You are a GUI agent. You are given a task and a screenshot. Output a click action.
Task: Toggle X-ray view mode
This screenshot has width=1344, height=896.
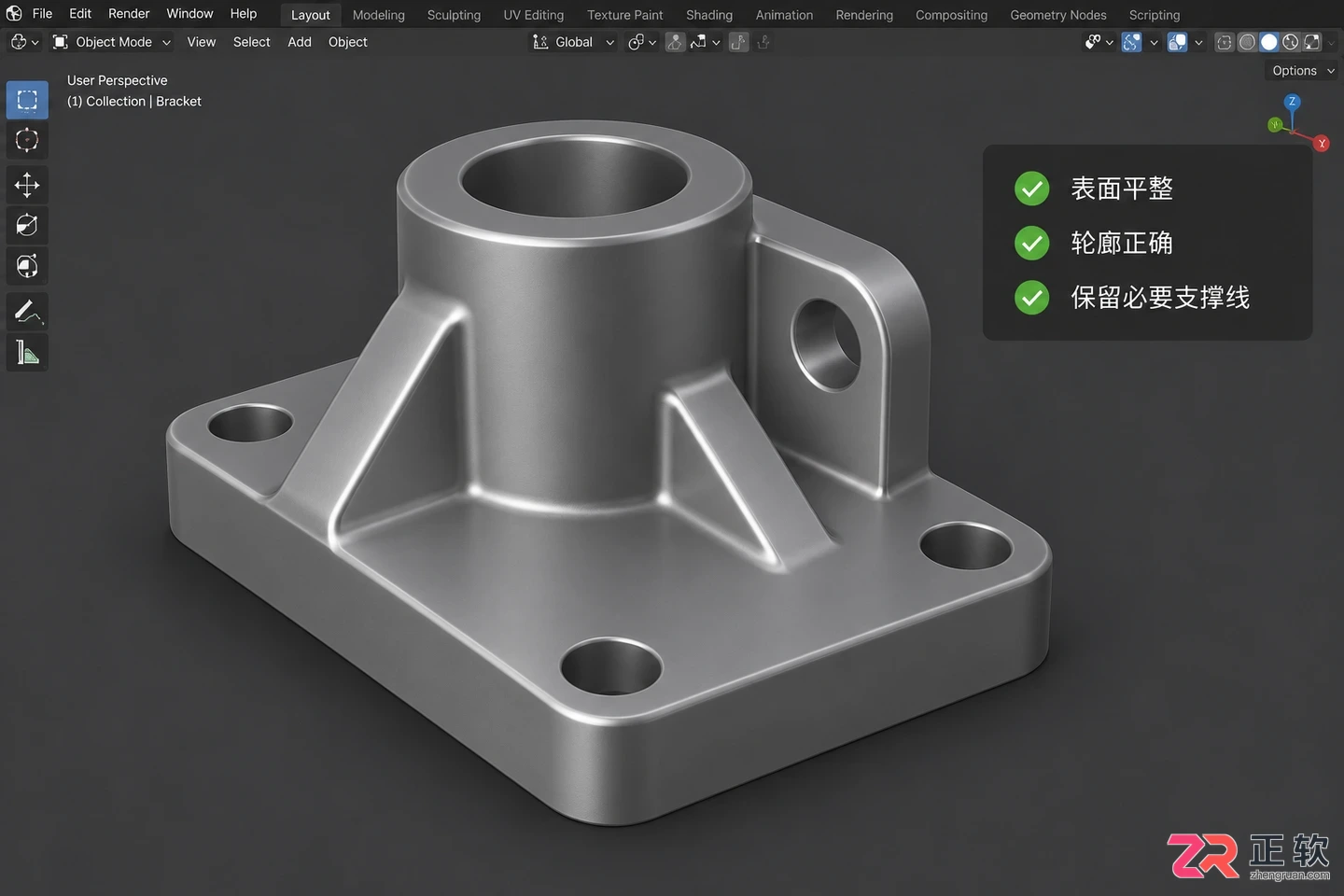coord(1224,42)
